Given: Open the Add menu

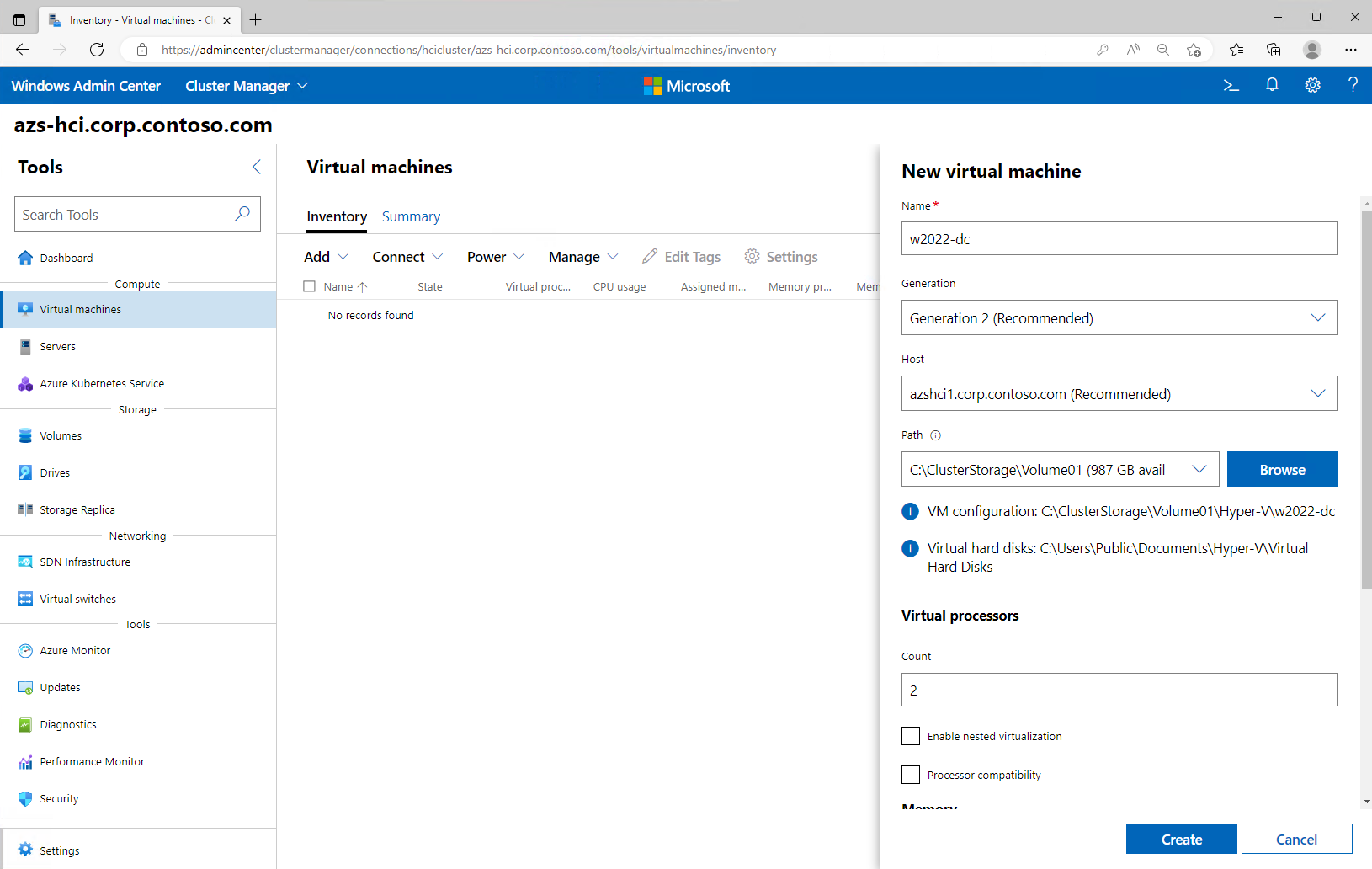Looking at the screenshot, I should pyautogui.click(x=326, y=257).
